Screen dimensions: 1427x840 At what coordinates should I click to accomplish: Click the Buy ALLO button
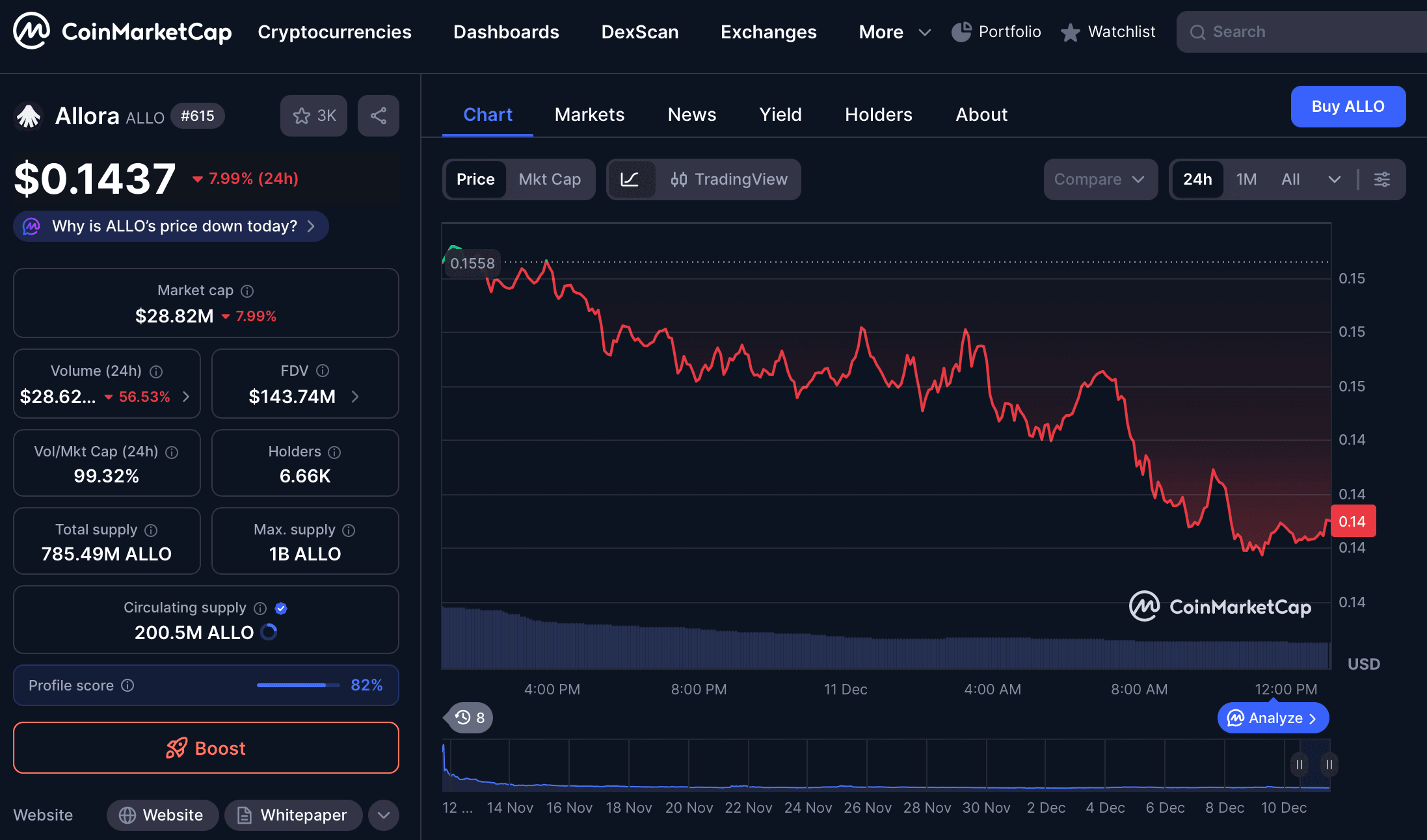tap(1348, 106)
